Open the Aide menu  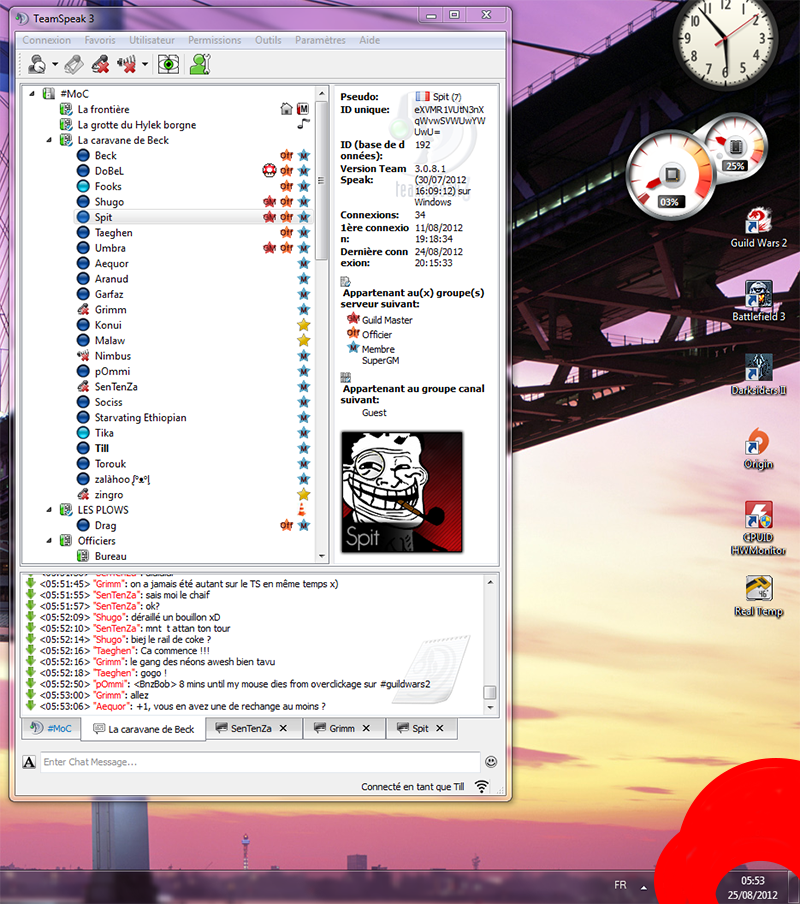[369, 40]
